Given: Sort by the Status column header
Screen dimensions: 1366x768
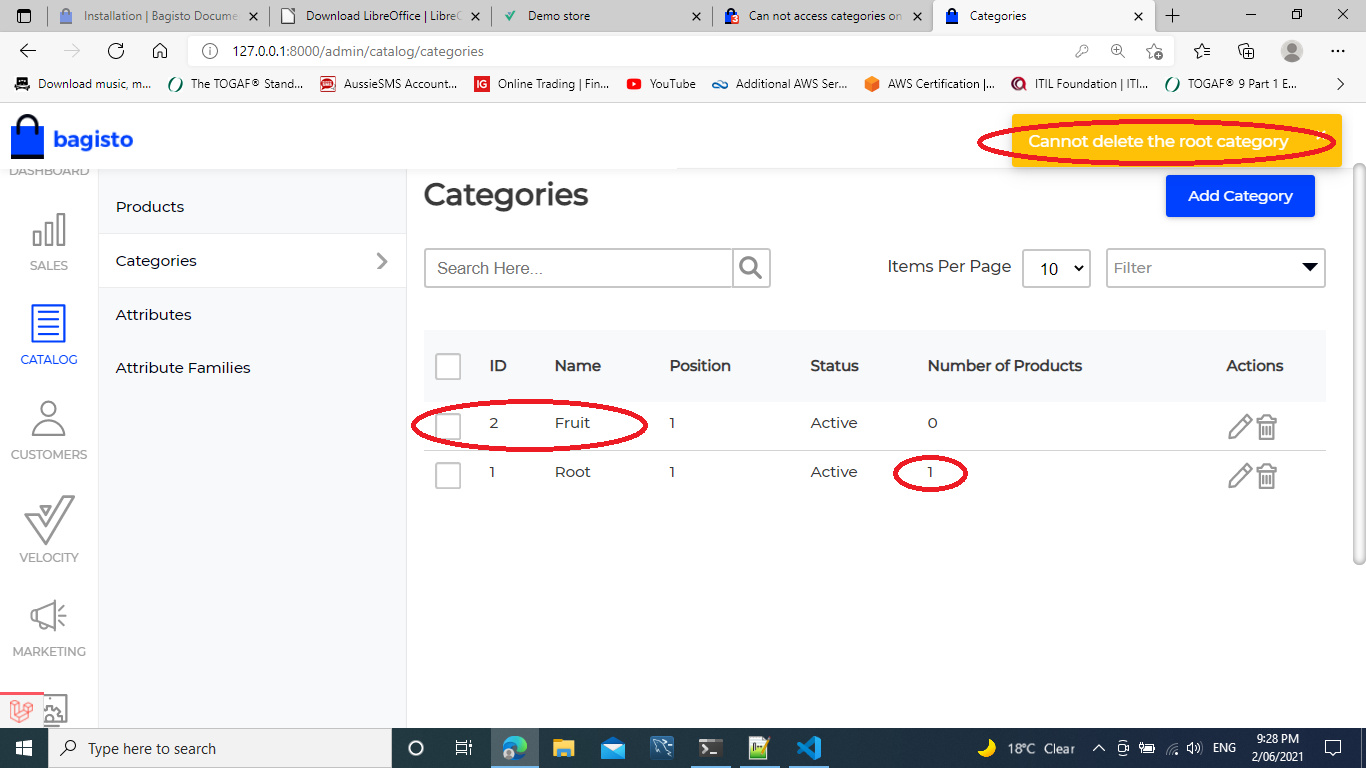Looking at the screenshot, I should (834, 366).
